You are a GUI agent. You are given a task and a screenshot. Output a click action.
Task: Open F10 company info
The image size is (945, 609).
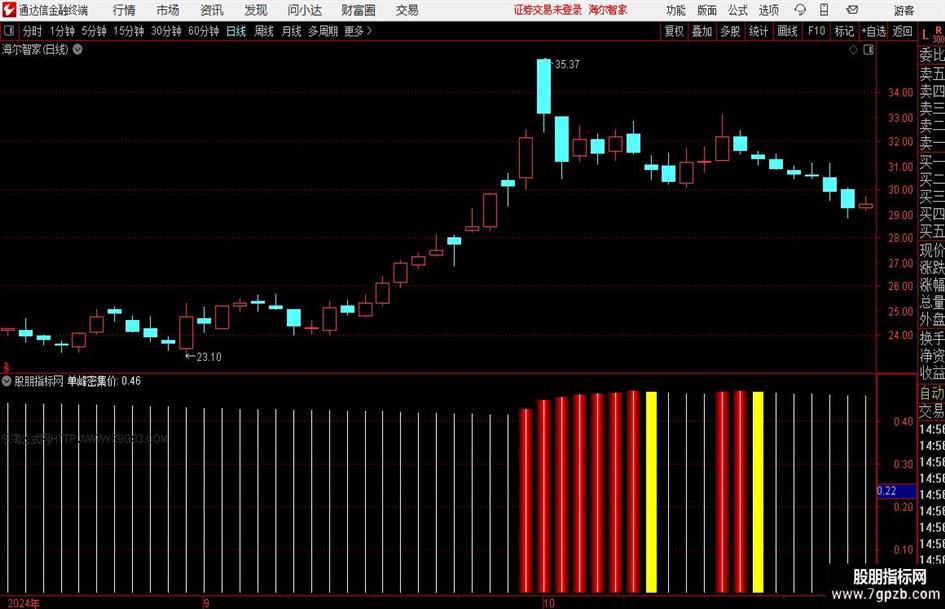816,31
